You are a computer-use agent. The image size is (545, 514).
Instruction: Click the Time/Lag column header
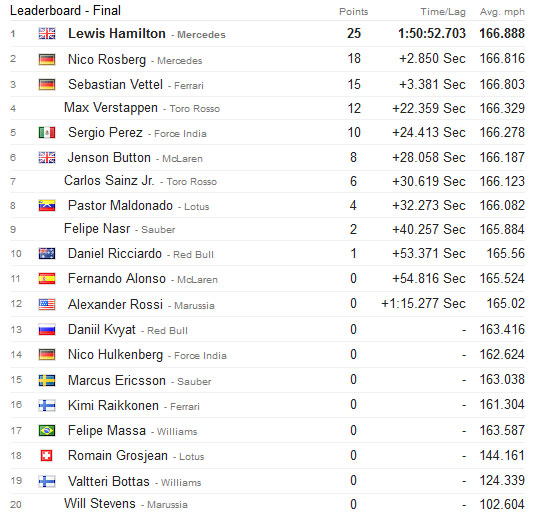pyautogui.click(x=443, y=11)
